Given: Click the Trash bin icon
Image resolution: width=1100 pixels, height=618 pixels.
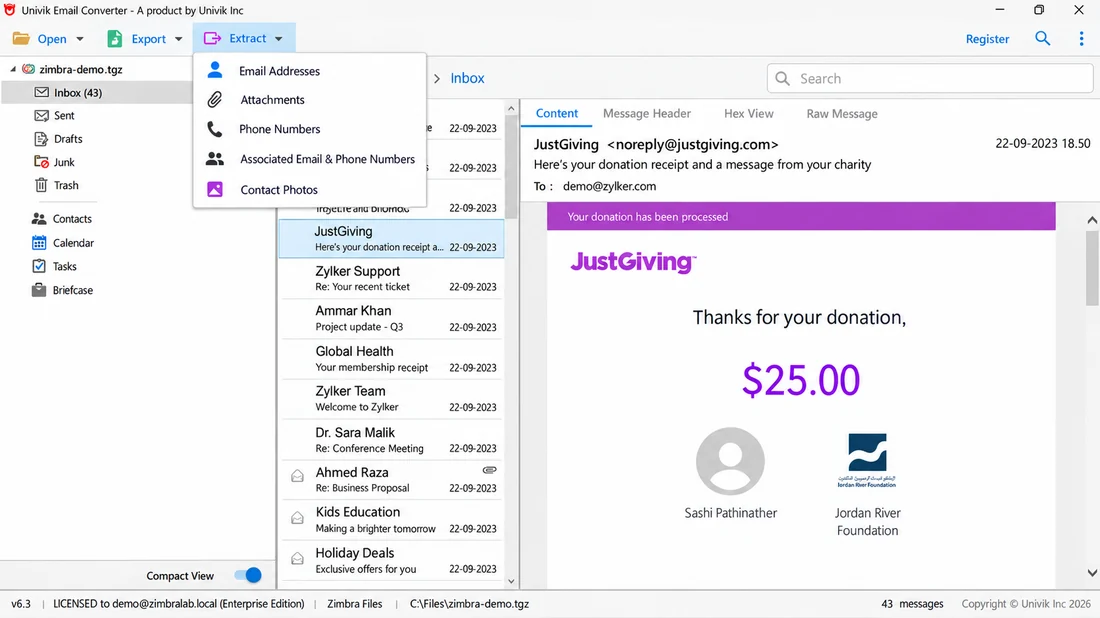Looking at the screenshot, I should [x=41, y=185].
